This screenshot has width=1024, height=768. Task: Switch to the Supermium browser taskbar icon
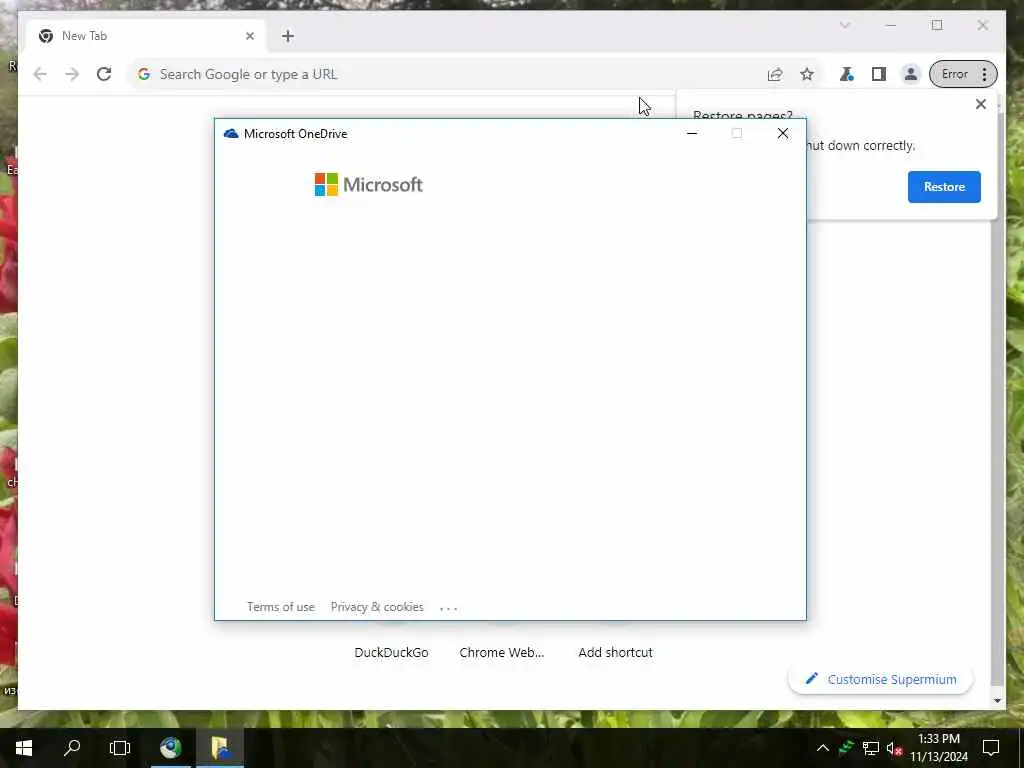pos(171,748)
